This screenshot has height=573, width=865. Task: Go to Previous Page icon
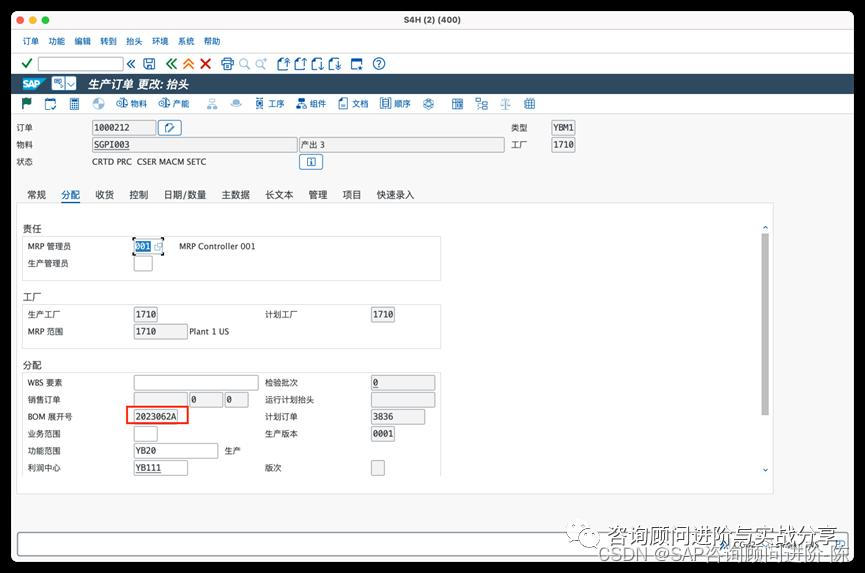(301, 64)
